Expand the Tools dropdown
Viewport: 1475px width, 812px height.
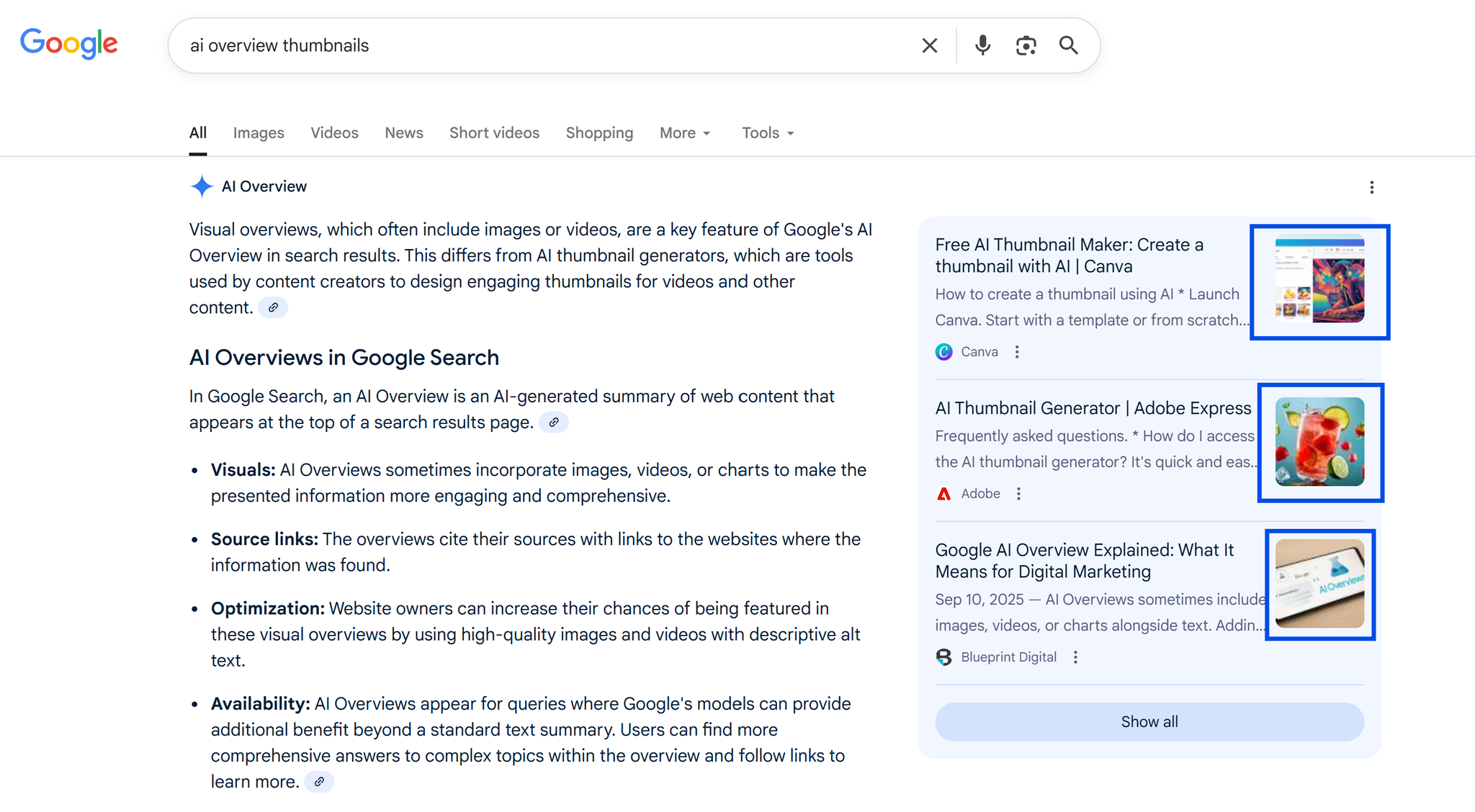tap(768, 133)
